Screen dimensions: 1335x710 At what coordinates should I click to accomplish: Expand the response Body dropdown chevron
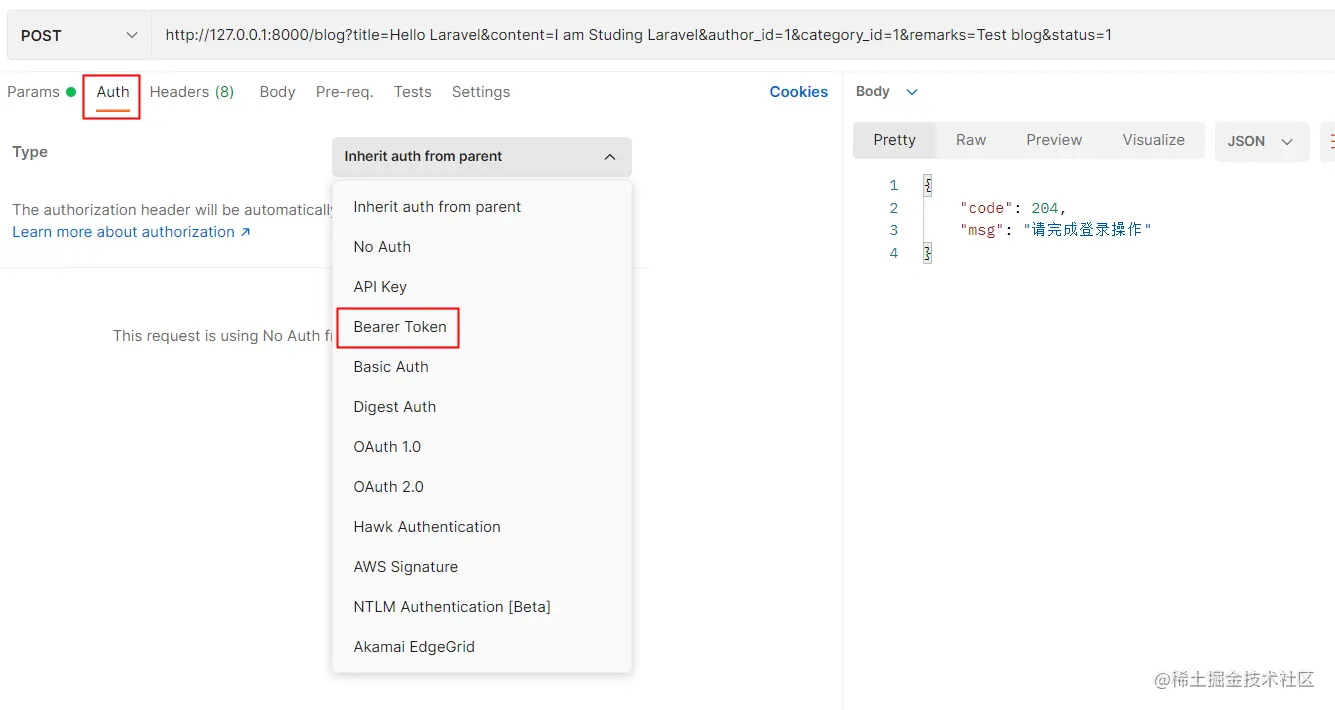click(x=911, y=92)
